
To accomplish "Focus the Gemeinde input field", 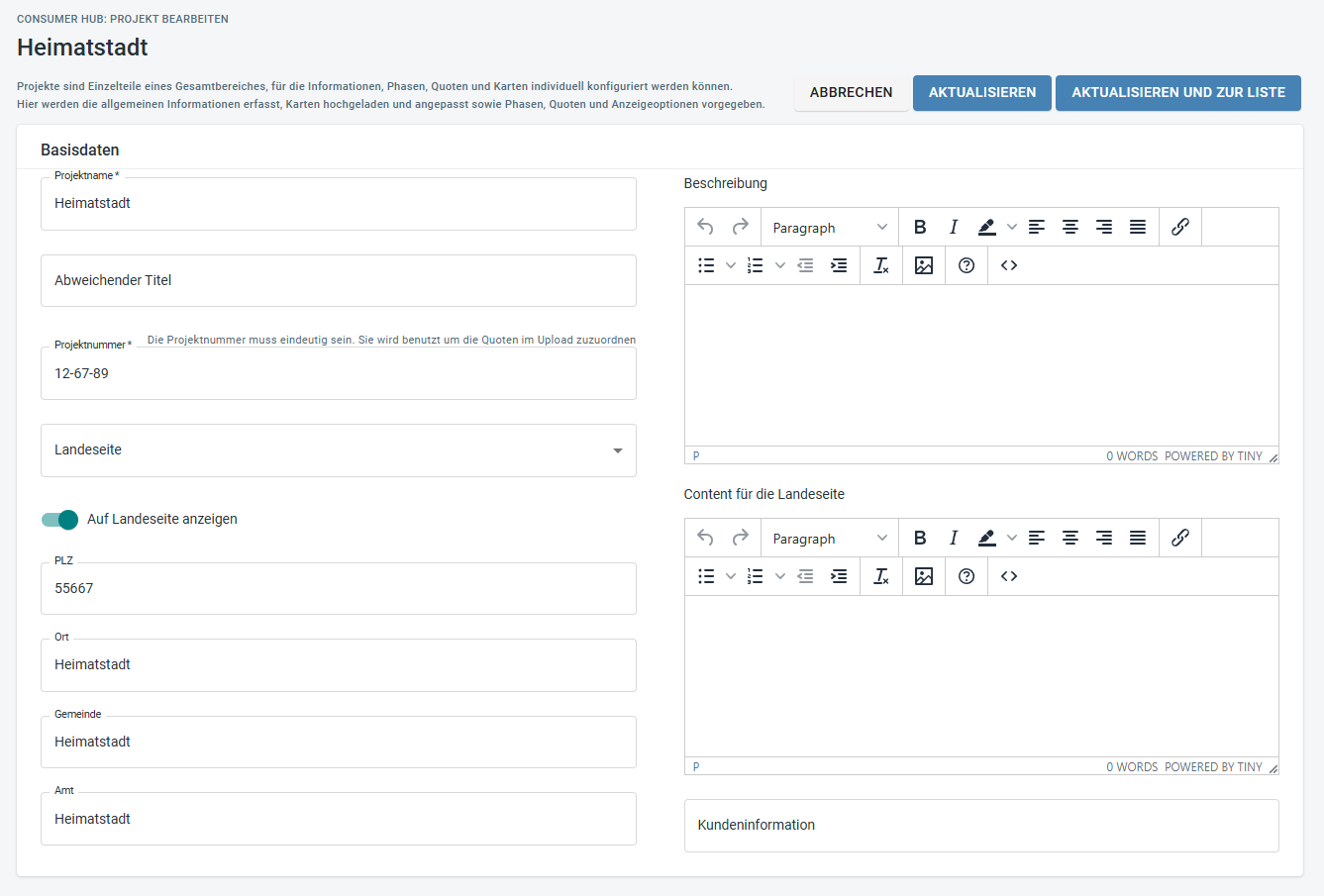I will [339, 742].
